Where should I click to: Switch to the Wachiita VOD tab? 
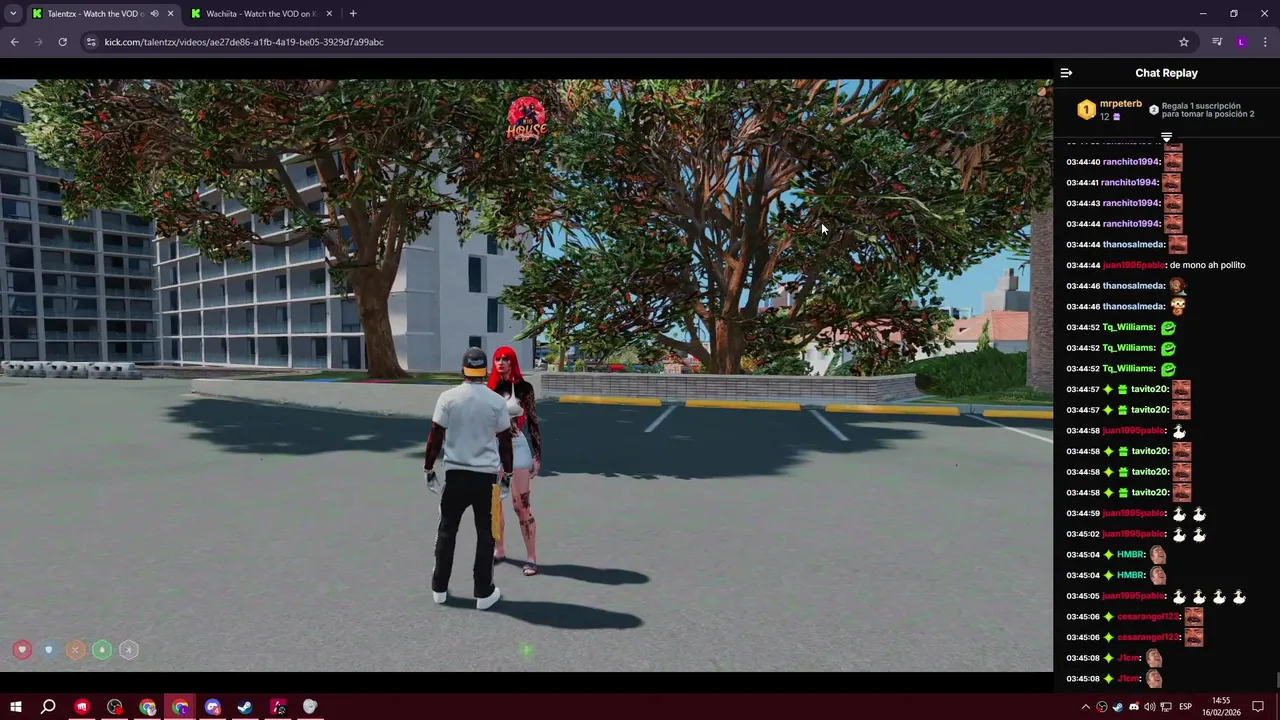(260, 14)
